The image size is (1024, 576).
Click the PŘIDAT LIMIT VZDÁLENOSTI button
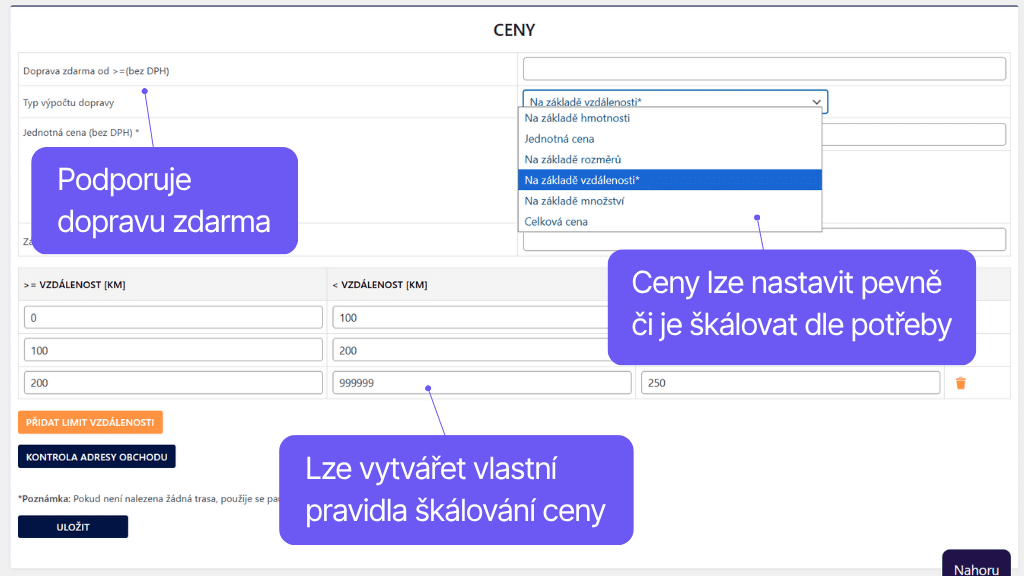click(x=91, y=422)
